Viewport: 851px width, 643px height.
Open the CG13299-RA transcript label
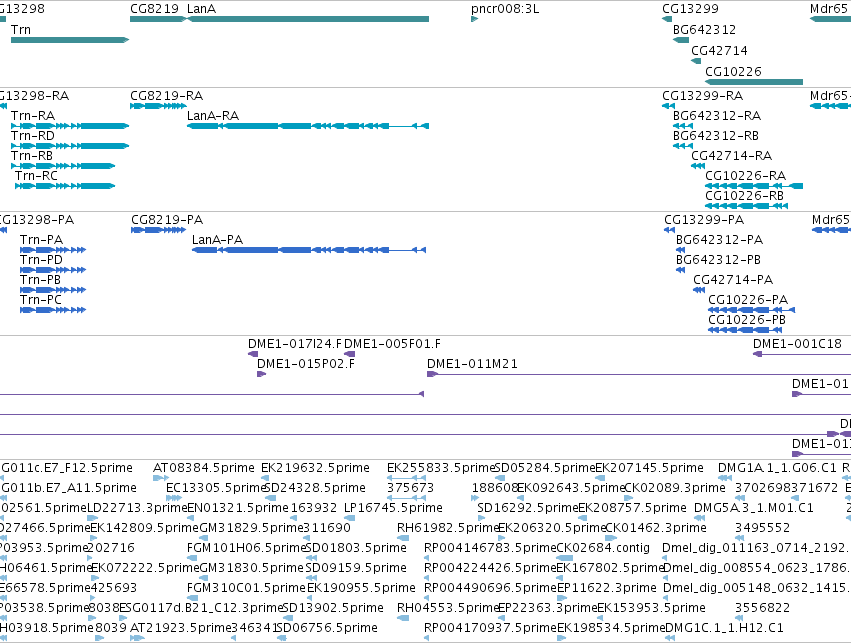pos(703,96)
